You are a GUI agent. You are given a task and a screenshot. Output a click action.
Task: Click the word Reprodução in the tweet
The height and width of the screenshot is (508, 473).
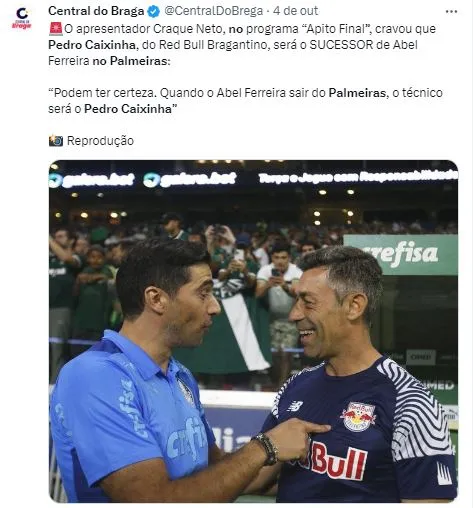click(100, 140)
